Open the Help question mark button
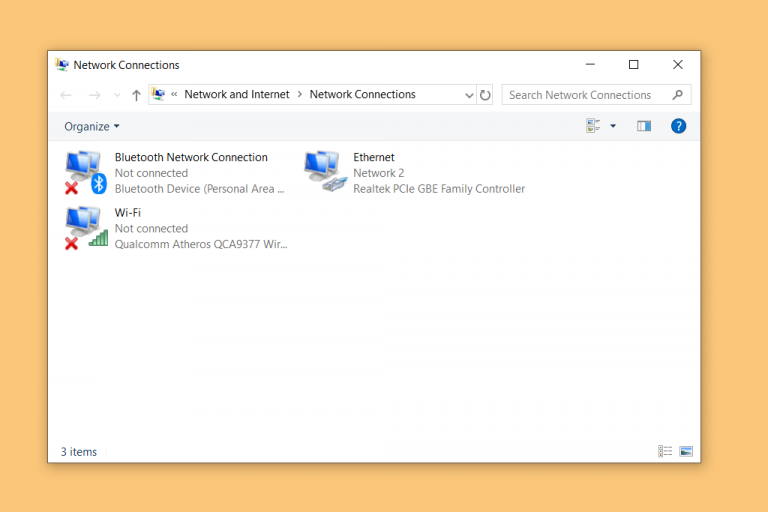The image size is (768, 512). [x=678, y=126]
